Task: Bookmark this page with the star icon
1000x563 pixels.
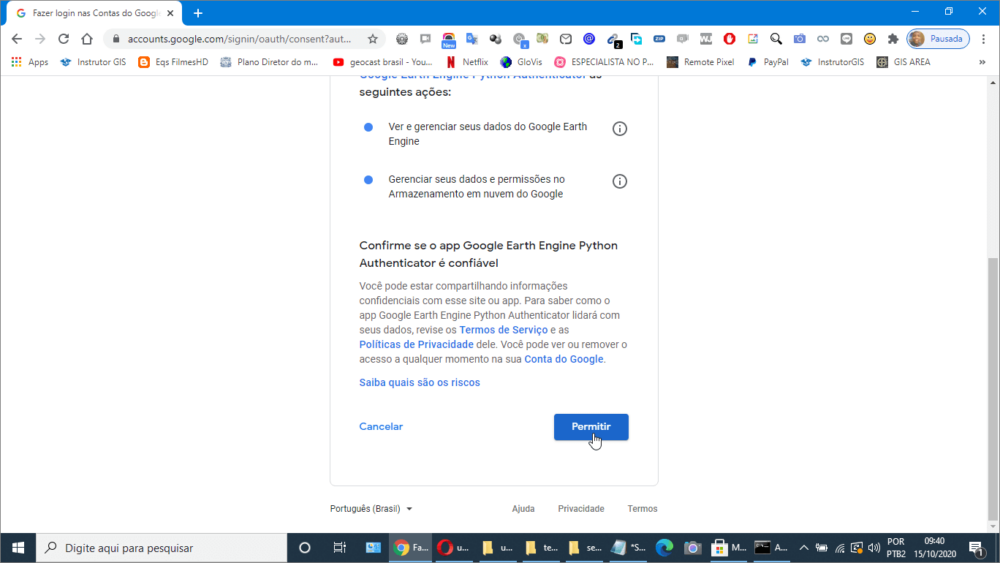Action: [x=373, y=39]
